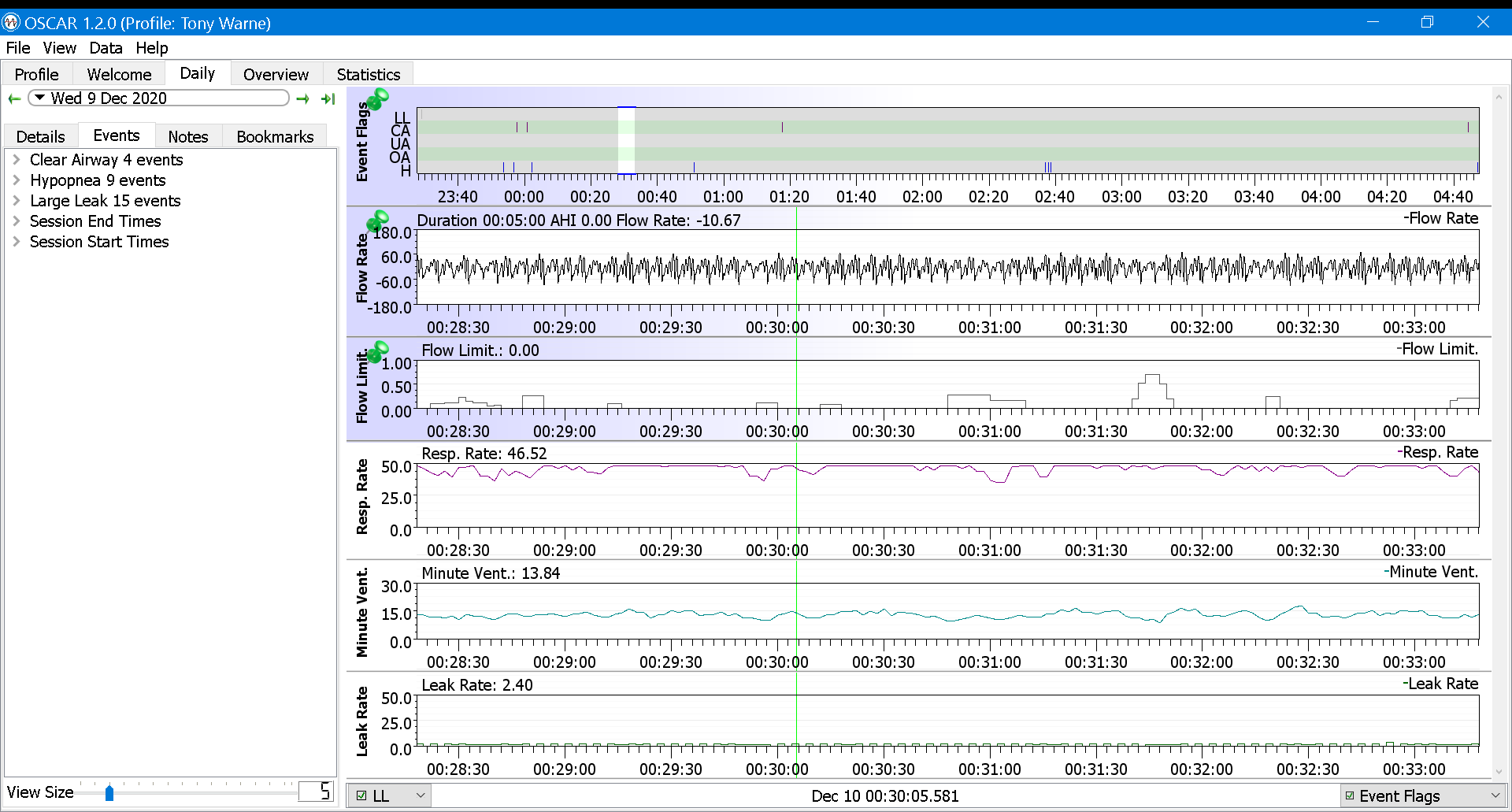1512x812 pixels.
Task: Click the OSCAR app icon in title bar
Action: click(x=11, y=22)
